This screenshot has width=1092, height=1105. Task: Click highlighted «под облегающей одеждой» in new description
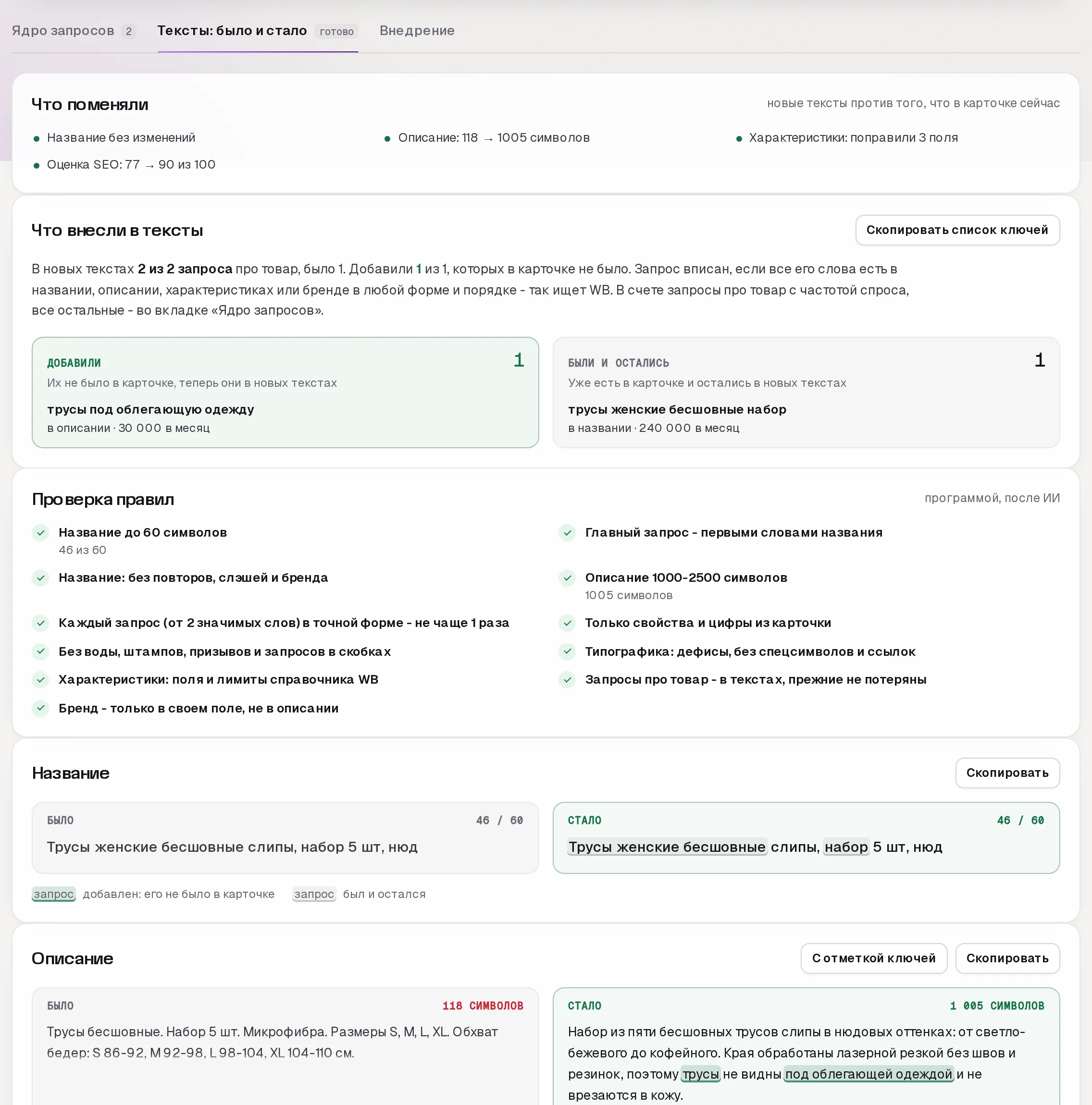pos(869,1074)
